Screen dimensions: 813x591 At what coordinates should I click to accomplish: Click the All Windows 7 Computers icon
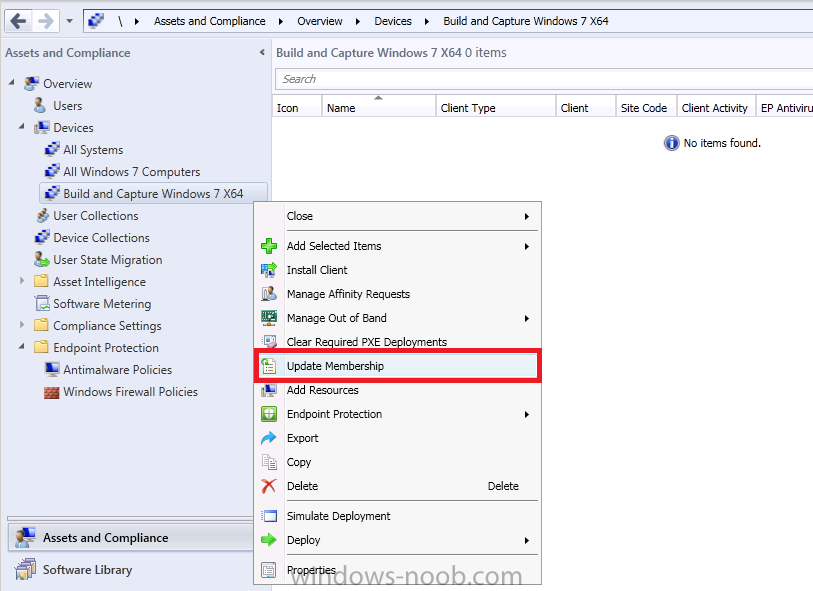pyautogui.click(x=52, y=171)
